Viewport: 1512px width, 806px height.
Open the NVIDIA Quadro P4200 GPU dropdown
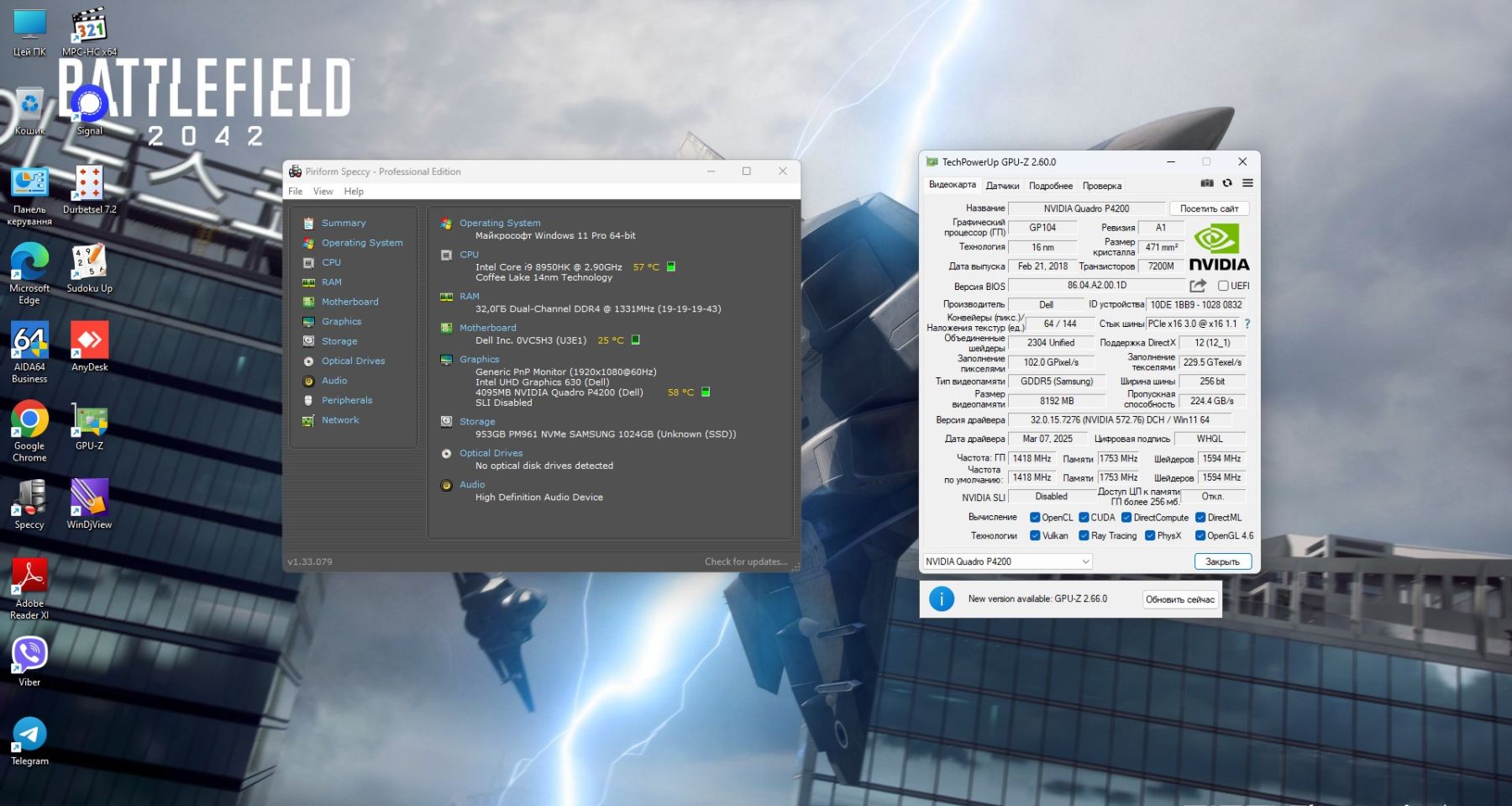tap(1007, 561)
